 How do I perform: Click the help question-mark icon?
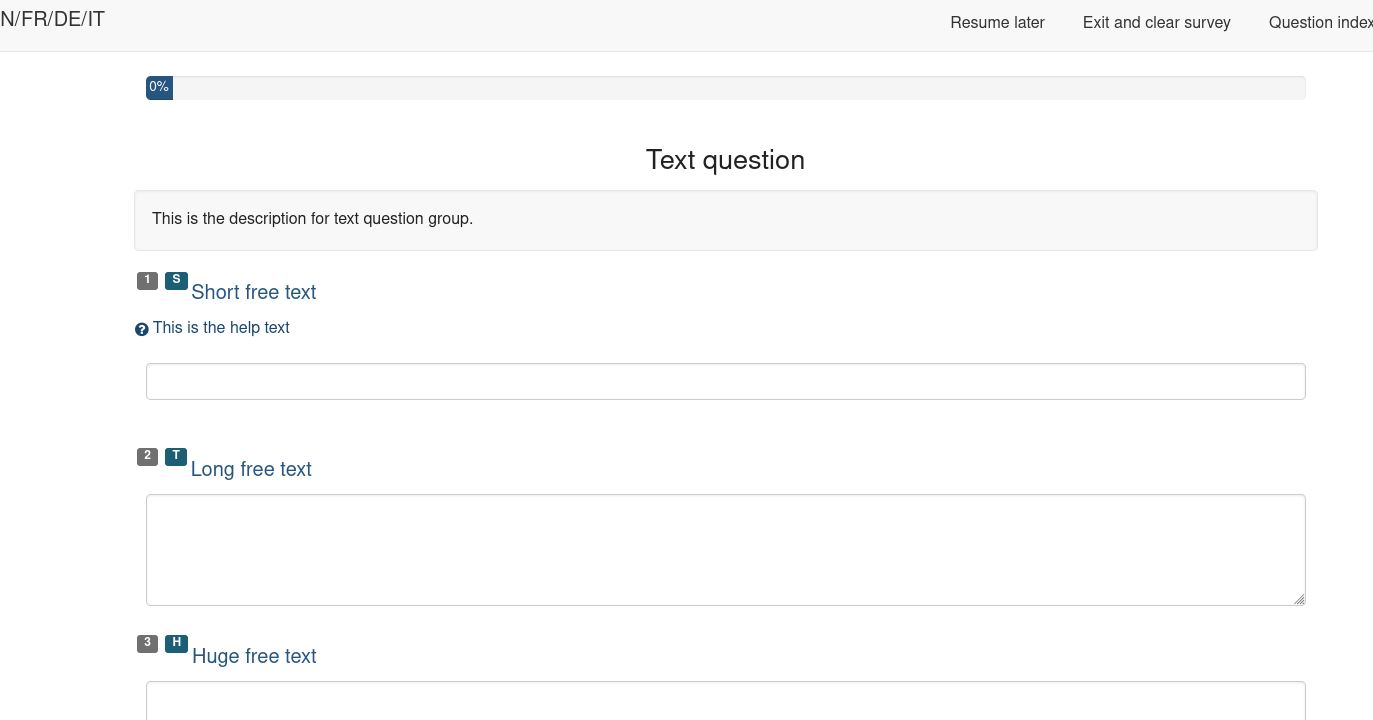coord(142,329)
